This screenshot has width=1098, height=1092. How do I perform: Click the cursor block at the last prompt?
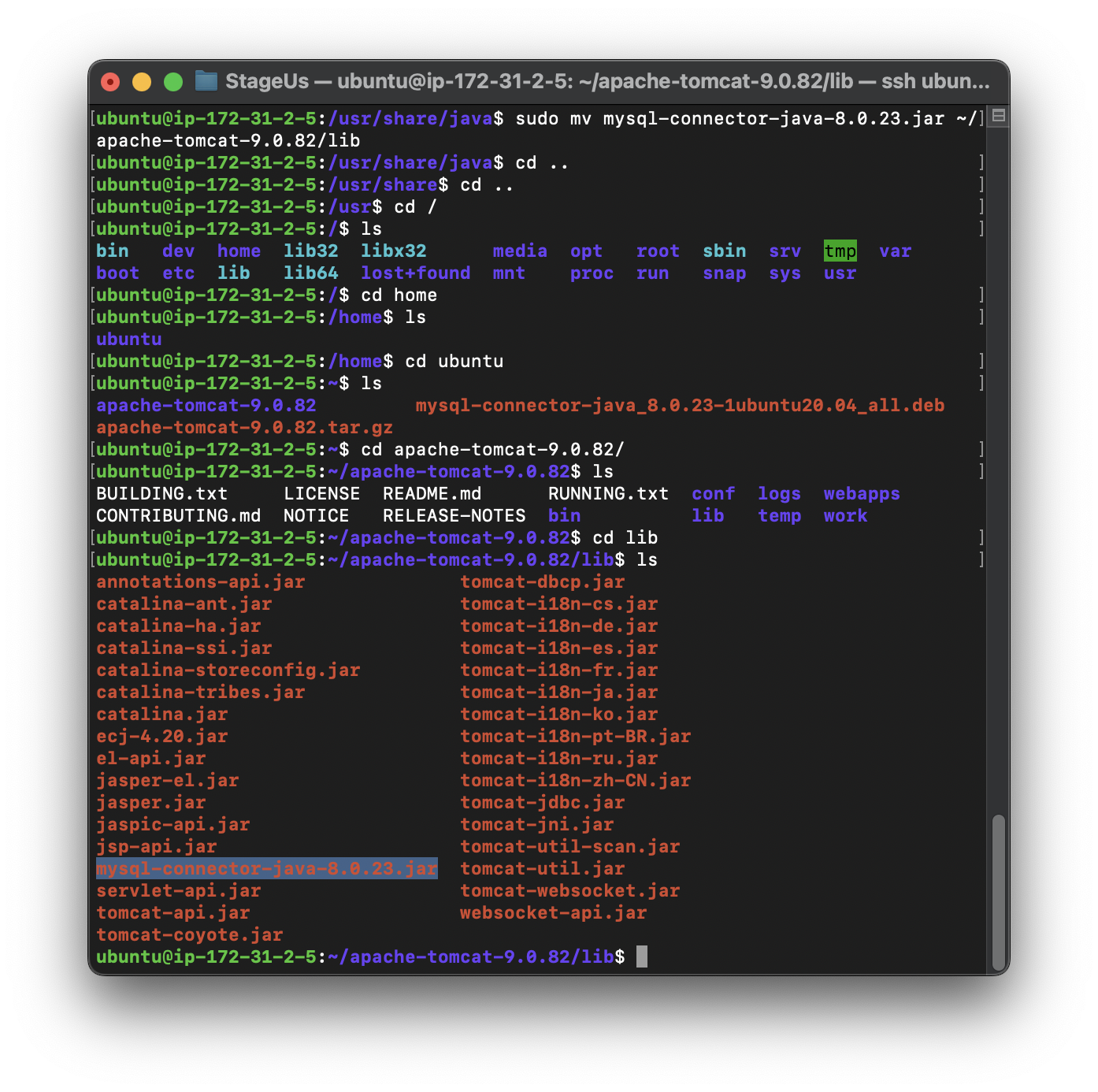tap(642, 956)
